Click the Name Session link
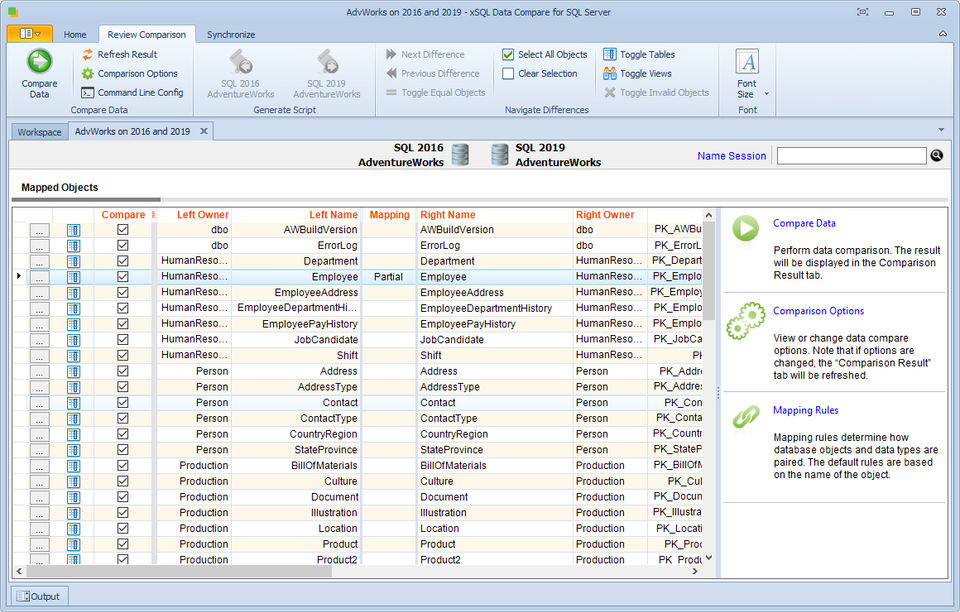The image size is (960, 612). click(732, 156)
